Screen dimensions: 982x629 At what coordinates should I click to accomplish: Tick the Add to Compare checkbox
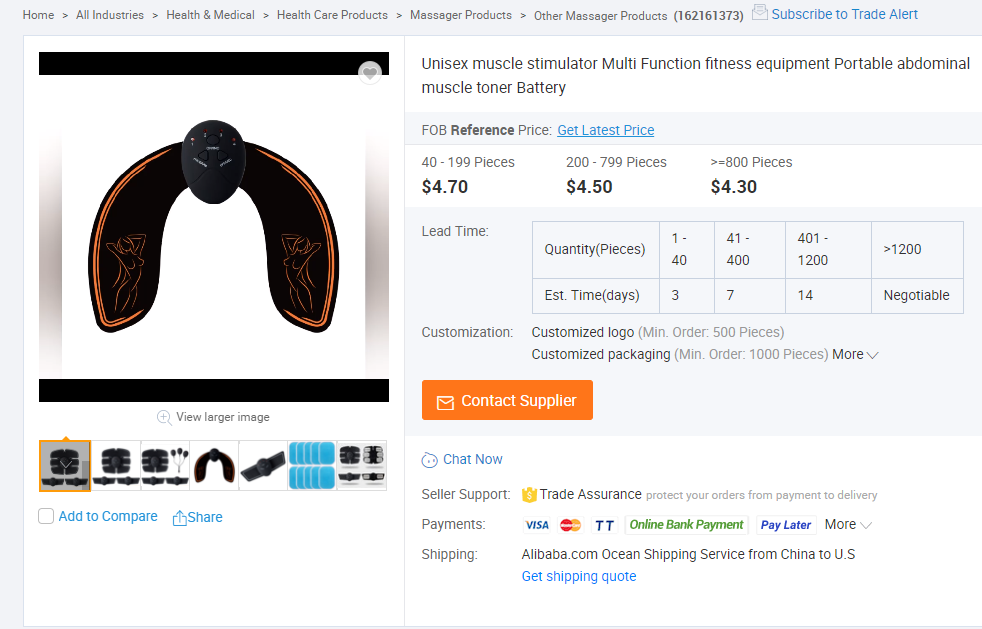(46, 516)
